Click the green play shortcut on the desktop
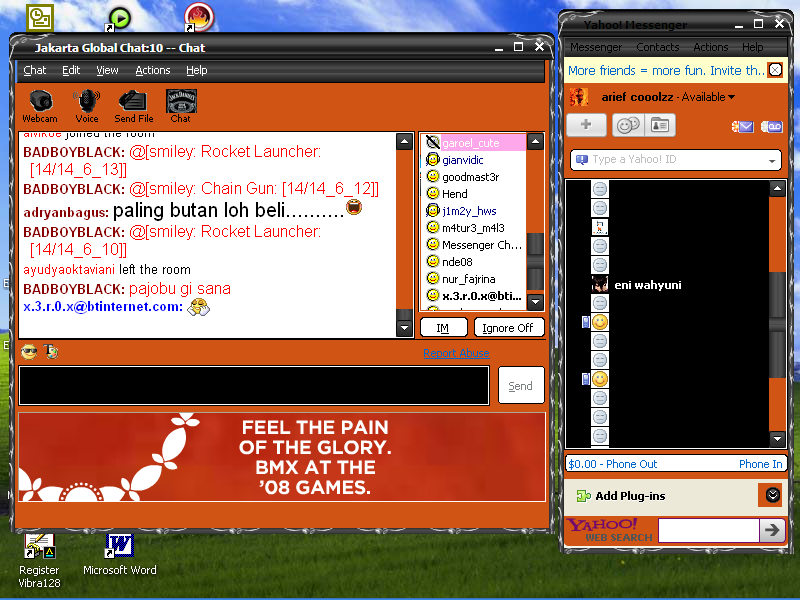 click(119, 19)
